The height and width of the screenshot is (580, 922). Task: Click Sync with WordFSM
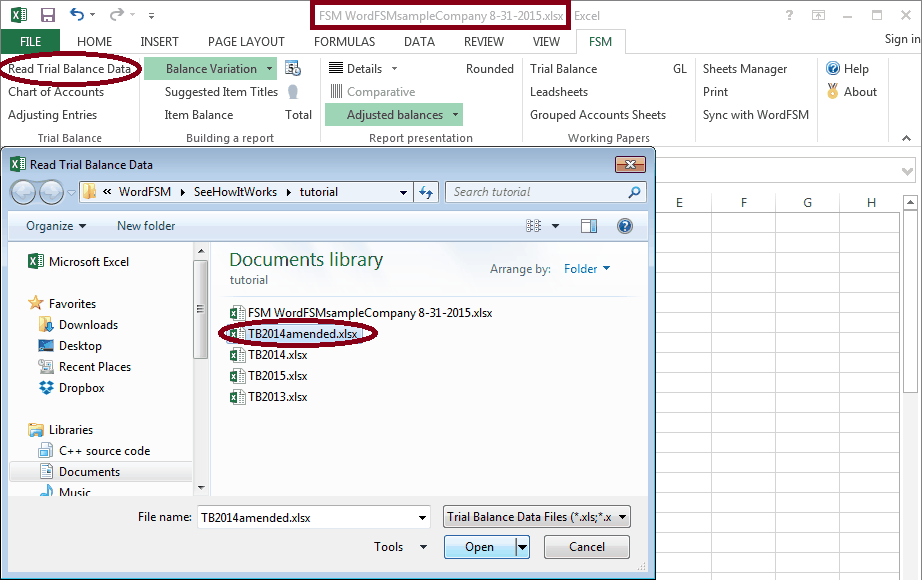pos(756,115)
